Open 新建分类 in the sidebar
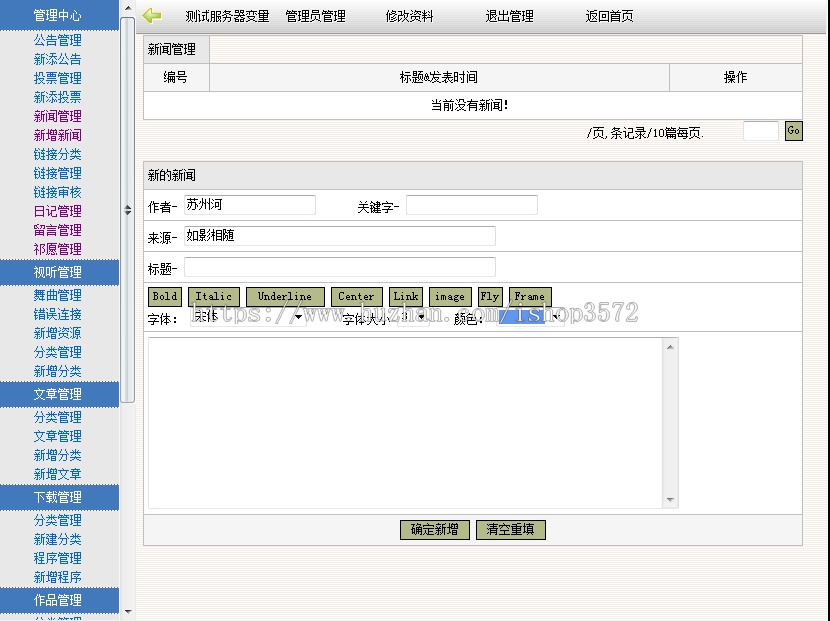 [57, 539]
